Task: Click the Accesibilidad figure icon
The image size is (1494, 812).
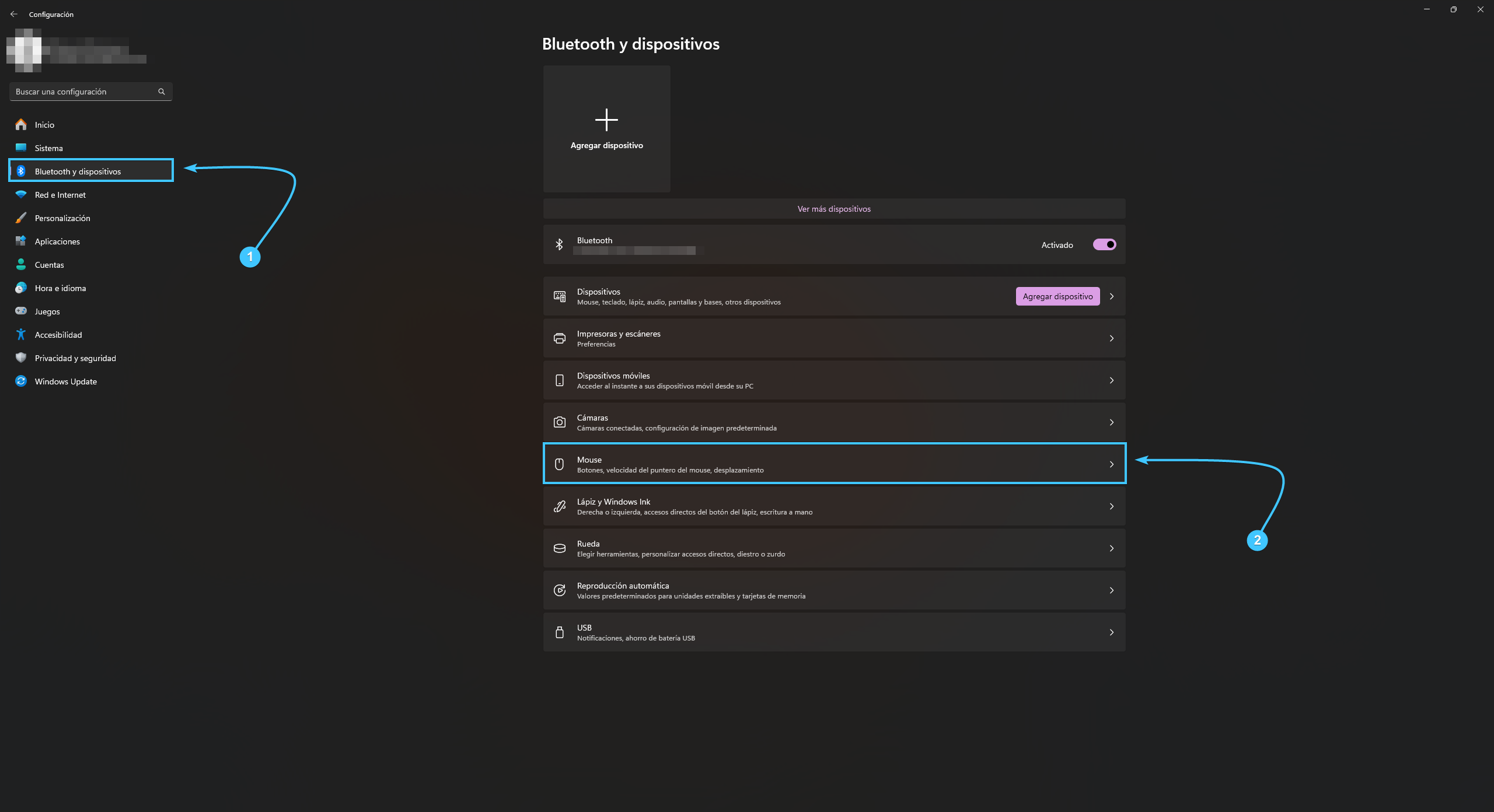Action: tap(21, 334)
